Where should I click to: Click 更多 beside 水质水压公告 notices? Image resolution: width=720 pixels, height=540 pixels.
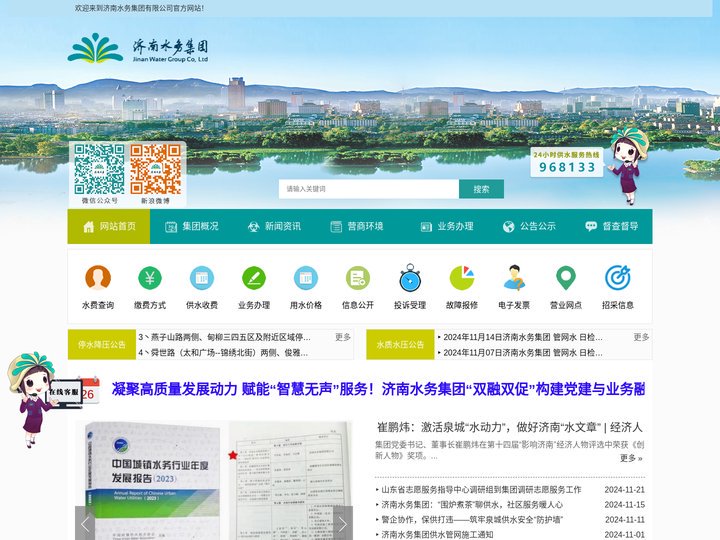point(641,337)
